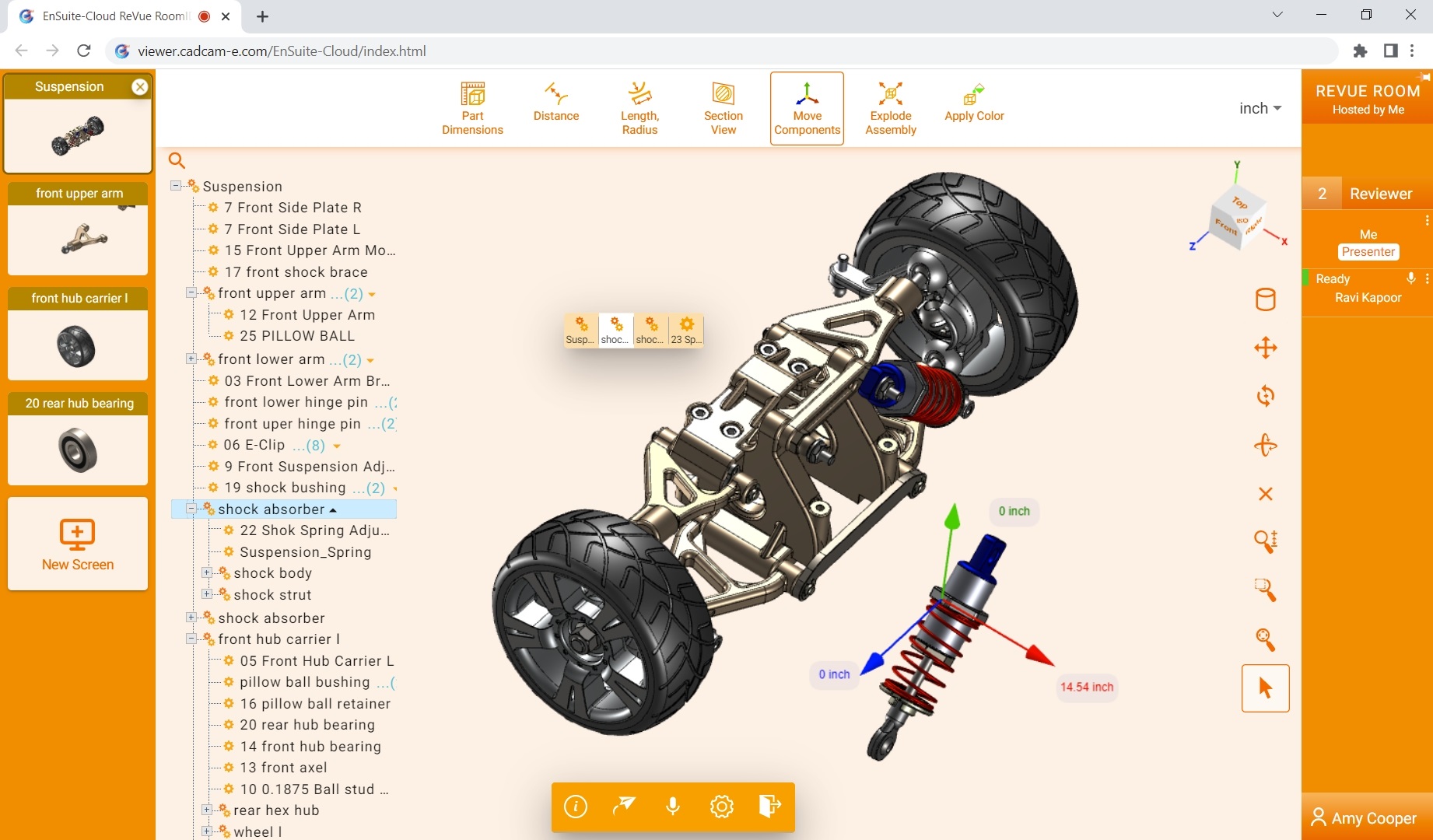
Task: Select 13 front axel
Action: pos(283,768)
